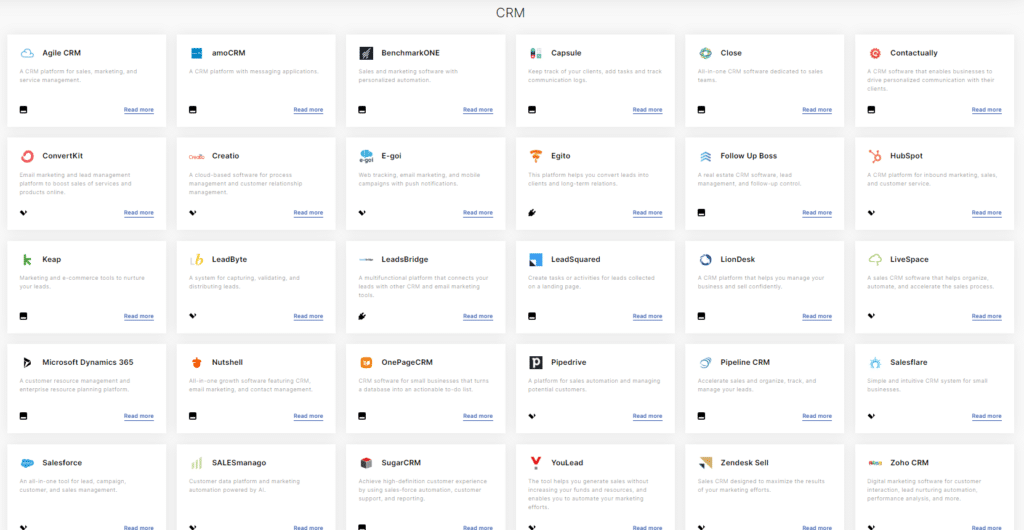This screenshot has height=530, width=1024.
Task: Select the SugarCRM card title
Action: pos(401,463)
